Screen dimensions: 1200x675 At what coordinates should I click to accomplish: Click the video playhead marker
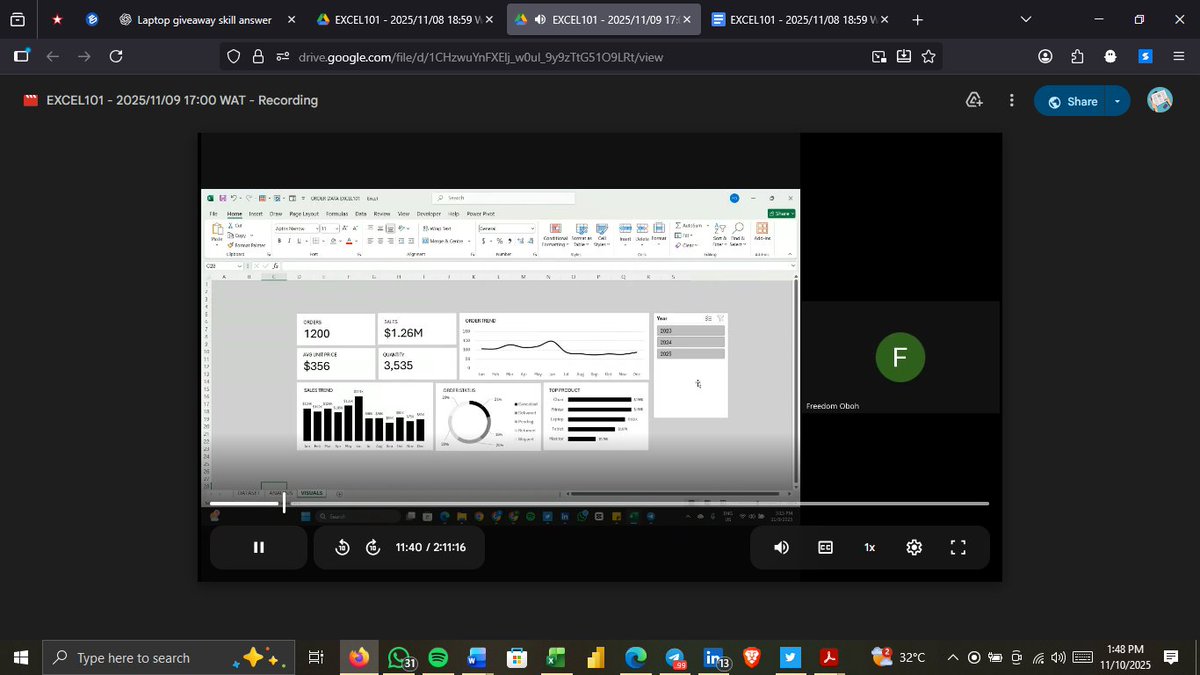[x=283, y=502]
